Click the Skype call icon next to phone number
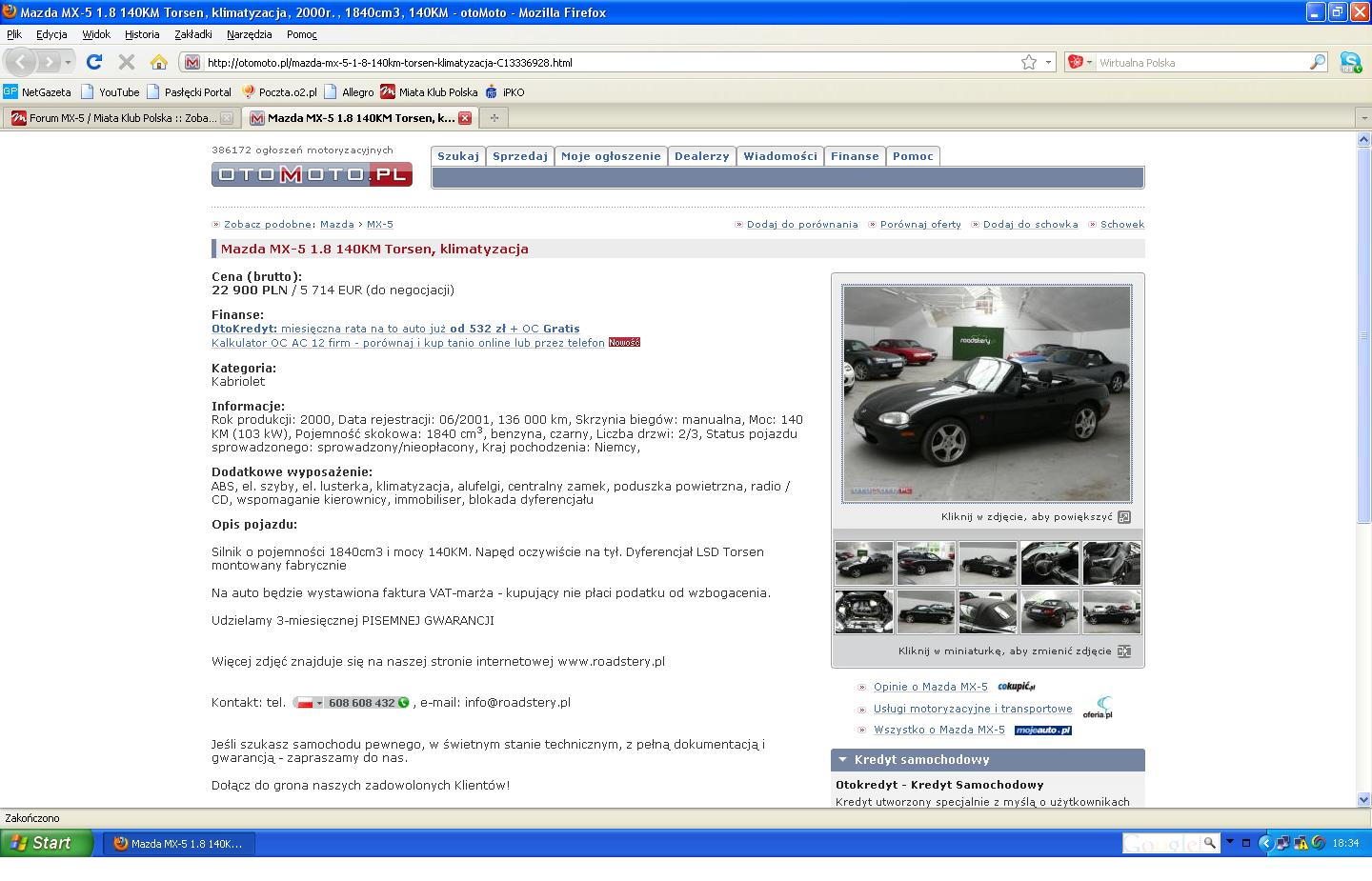Screen dimensions: 1372x881 [404, 703]
